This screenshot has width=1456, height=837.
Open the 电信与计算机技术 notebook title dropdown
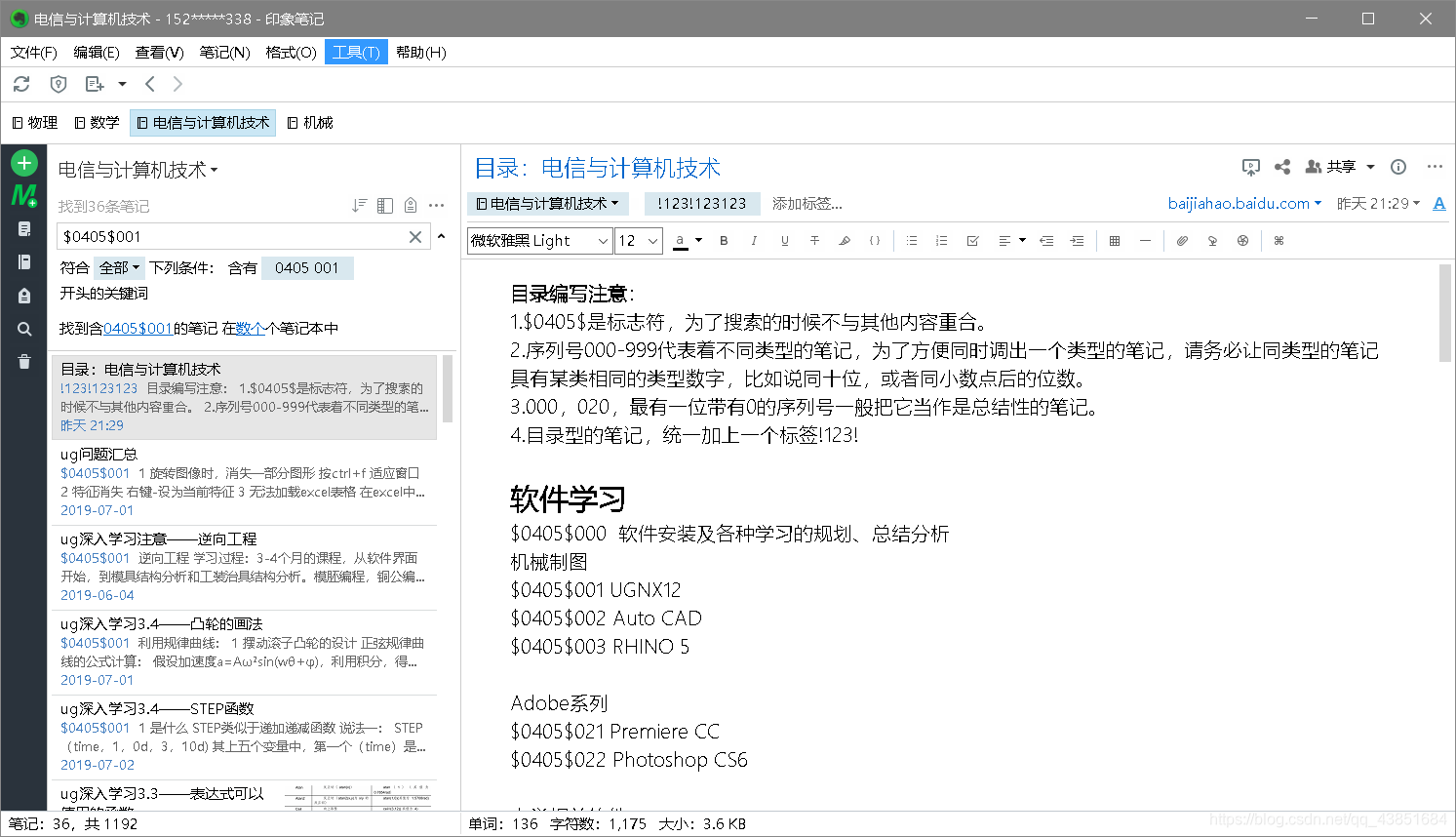(138, 170)
